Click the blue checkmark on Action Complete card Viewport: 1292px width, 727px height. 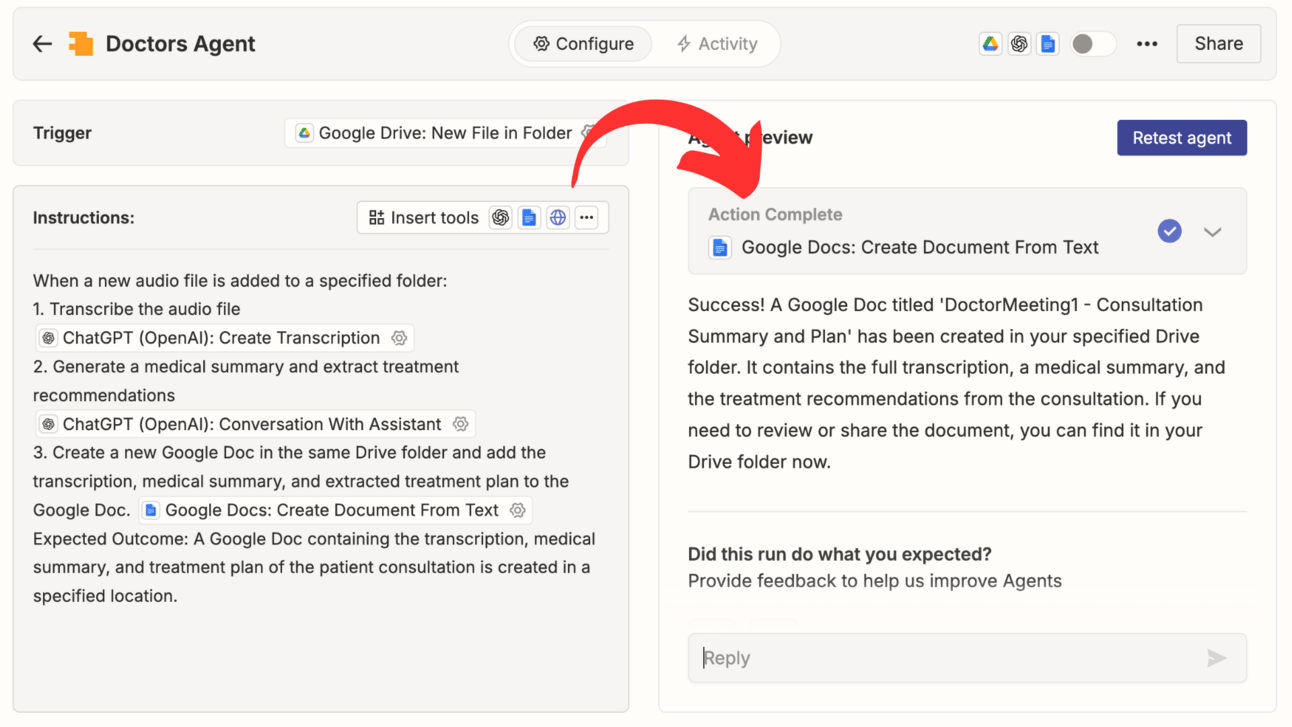pos(1169,231)
